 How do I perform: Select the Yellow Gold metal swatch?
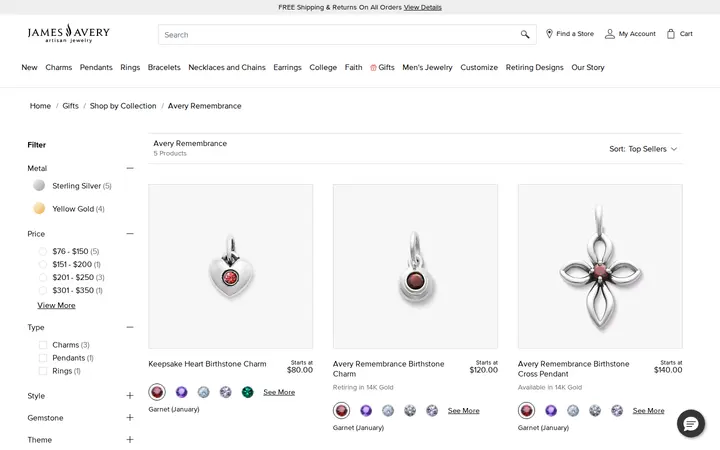click(39, 208)
